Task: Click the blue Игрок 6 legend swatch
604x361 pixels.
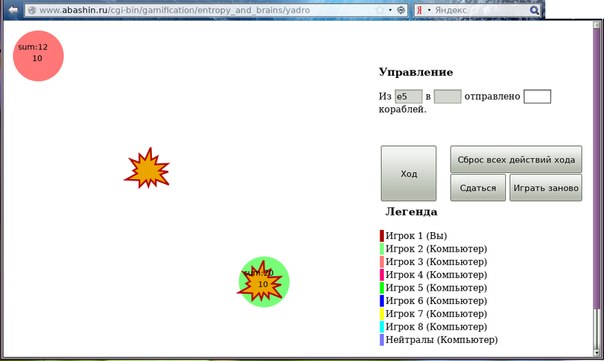Action: (382, 301)
